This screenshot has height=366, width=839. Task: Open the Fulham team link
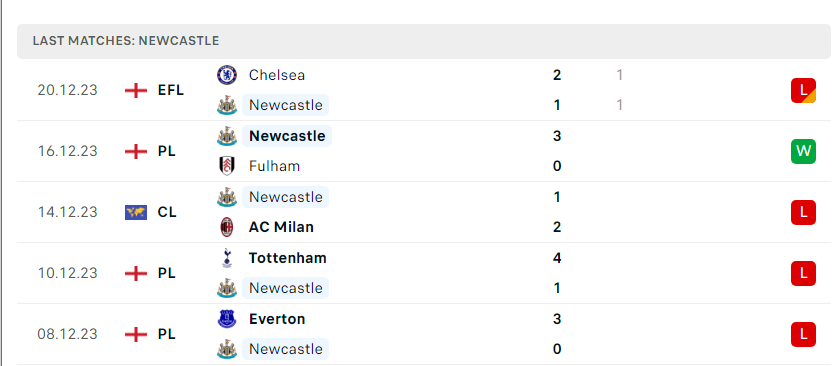274,166
